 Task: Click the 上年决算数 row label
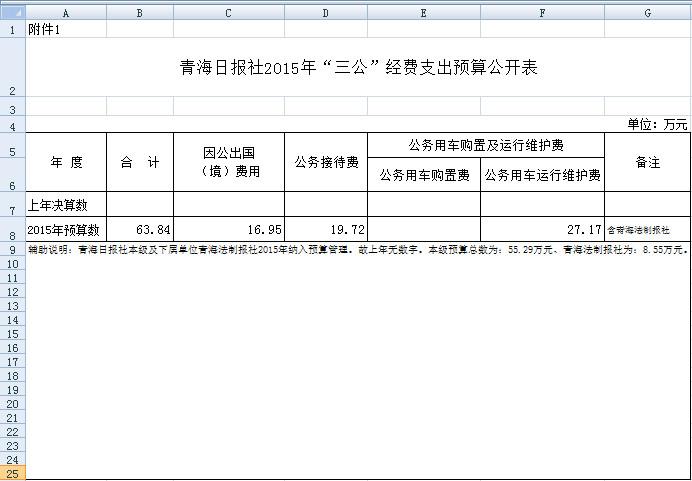pyautogui.click(x=66, y=204)
